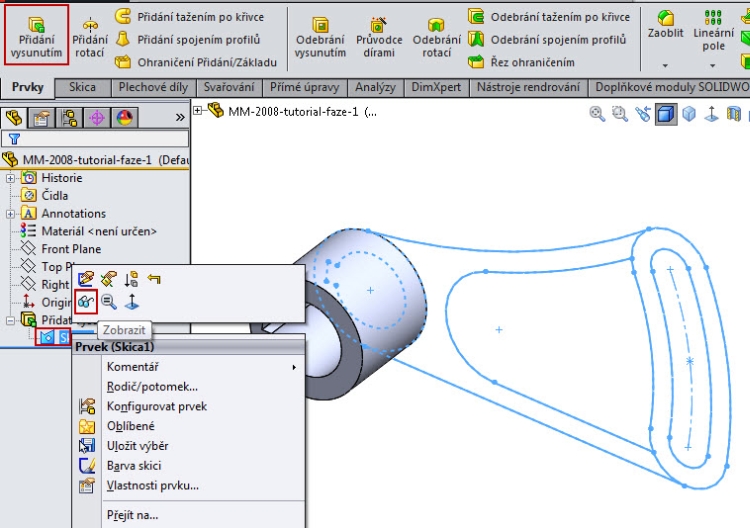The height and width of the screenshot is (528, 750).
Task: Open DimXpertManager panel icon
Action: pyautogui.click(x=97, y=117)
